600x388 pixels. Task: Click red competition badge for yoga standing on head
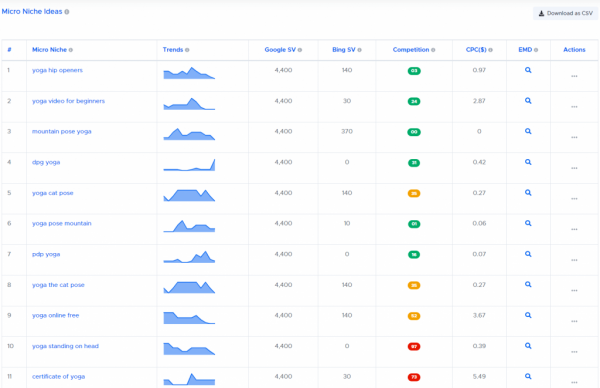coord(414,346)
